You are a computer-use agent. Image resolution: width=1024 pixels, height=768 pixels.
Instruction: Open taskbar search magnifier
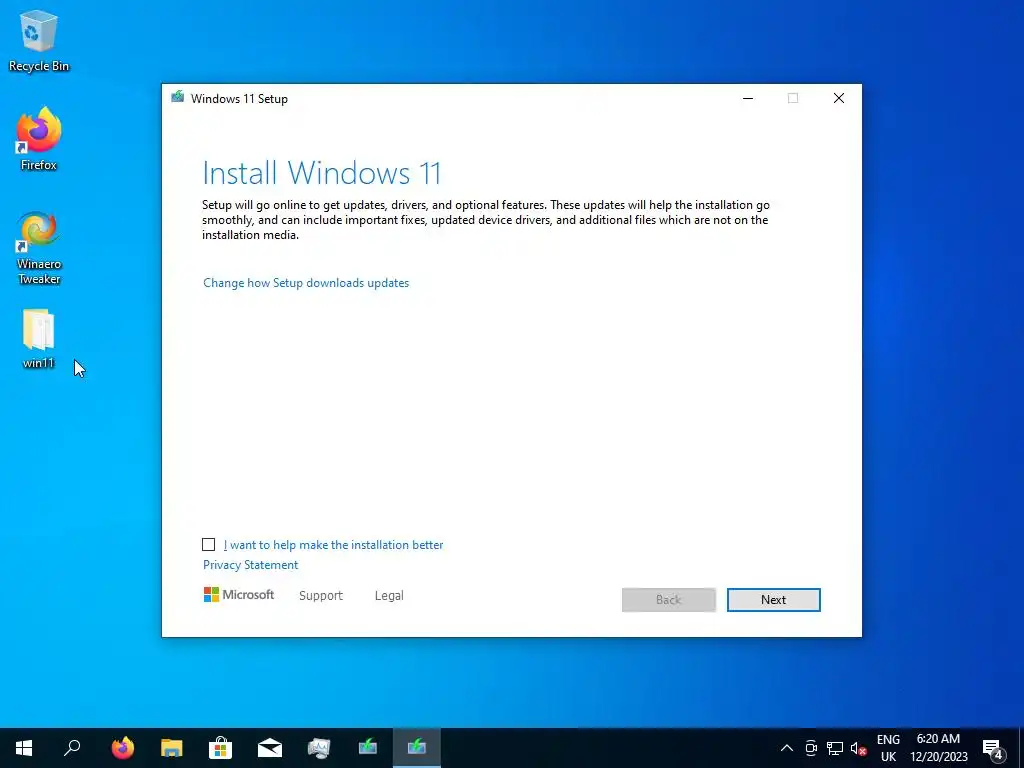72,748
